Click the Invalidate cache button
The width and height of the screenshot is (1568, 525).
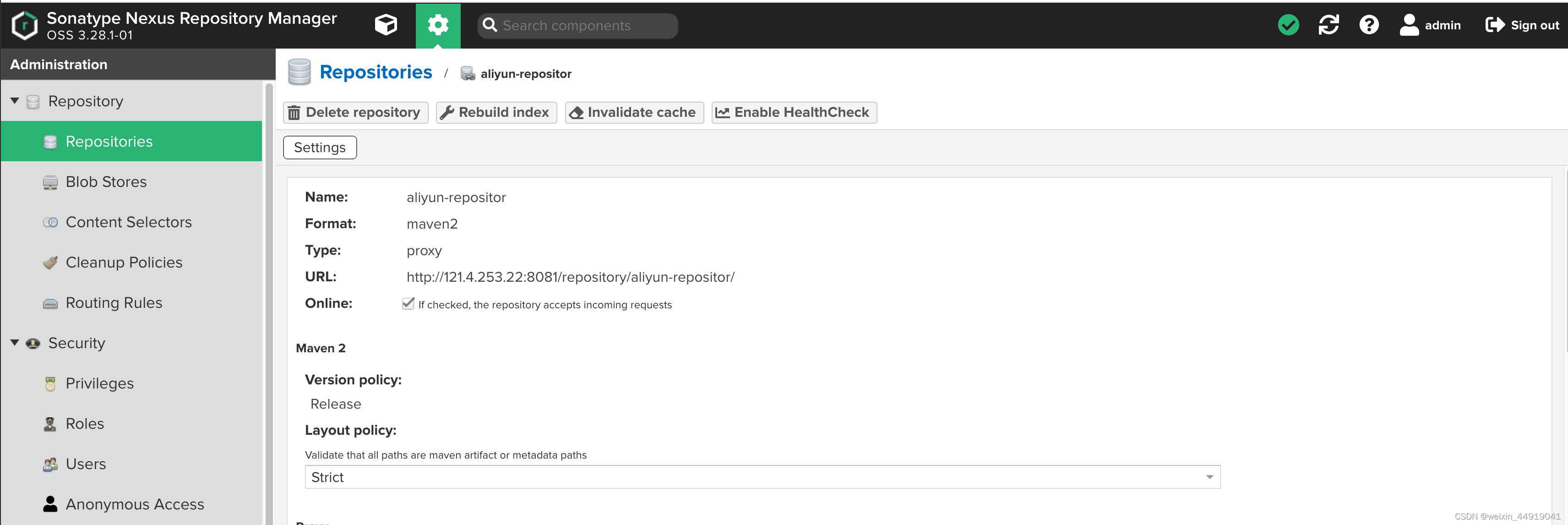[634, 112]
